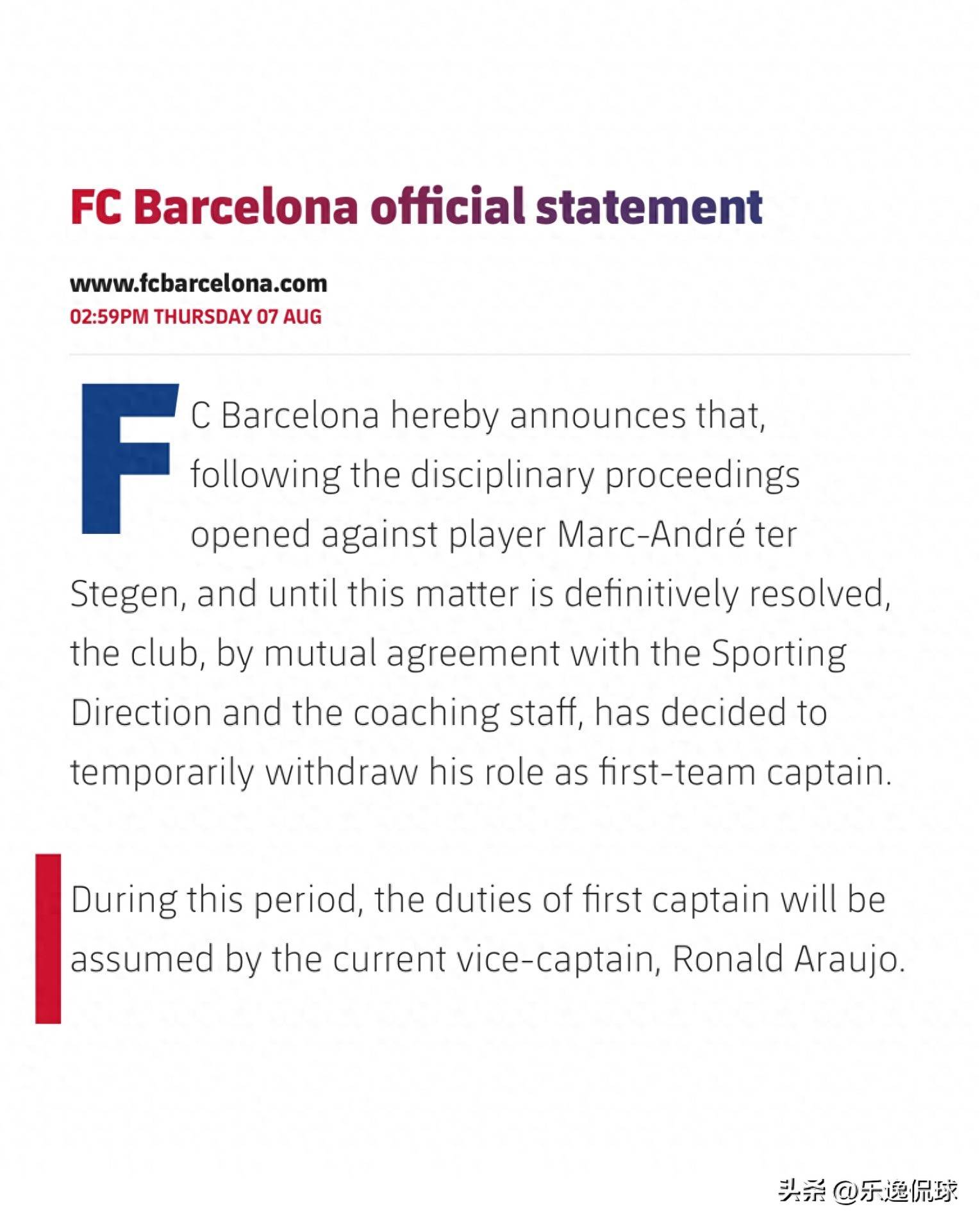Click the name Marc-André ter

(677, 534)
